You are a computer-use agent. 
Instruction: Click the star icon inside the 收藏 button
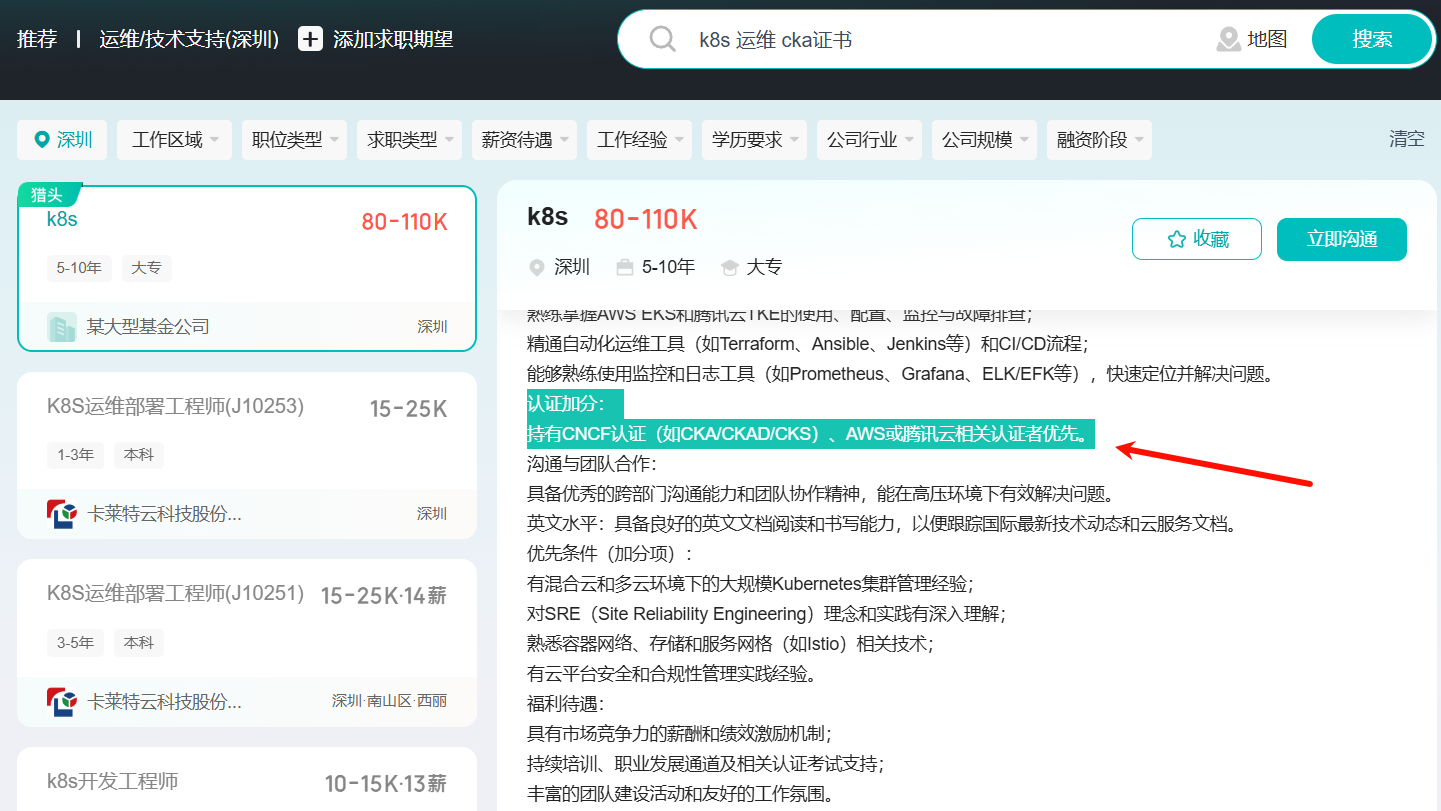[x=1177, y=238]
